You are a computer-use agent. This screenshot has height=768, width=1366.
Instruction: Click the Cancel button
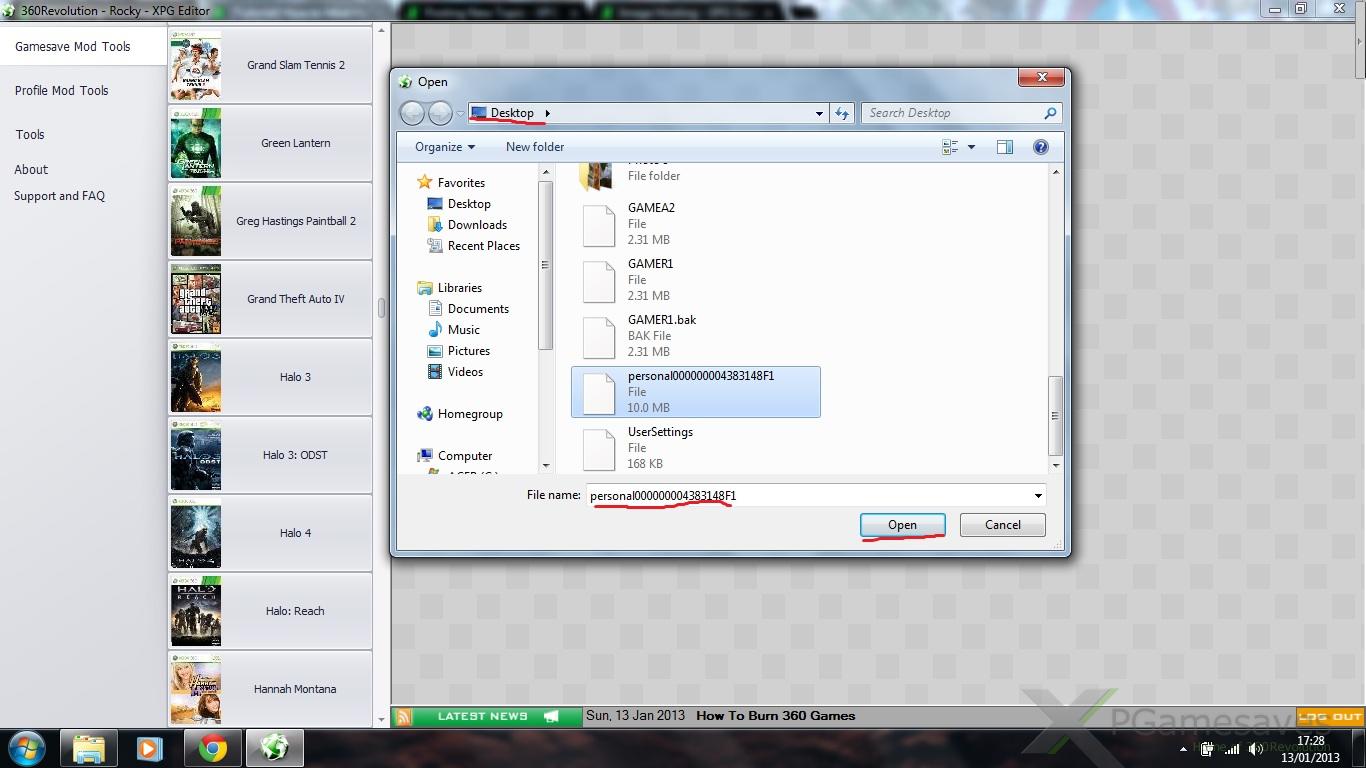[x=1002, y=525]
